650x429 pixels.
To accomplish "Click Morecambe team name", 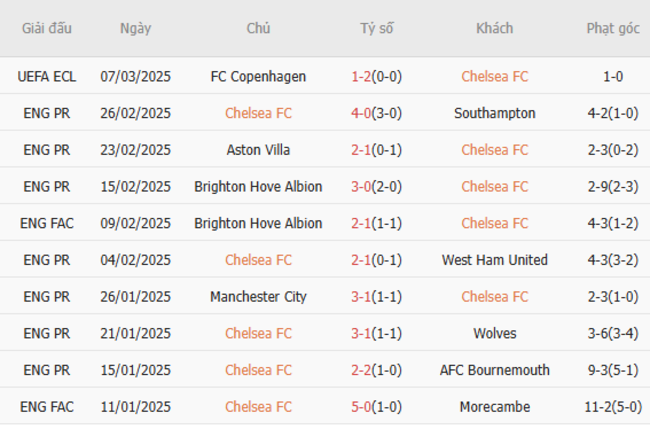I will [x=495, y=407].
